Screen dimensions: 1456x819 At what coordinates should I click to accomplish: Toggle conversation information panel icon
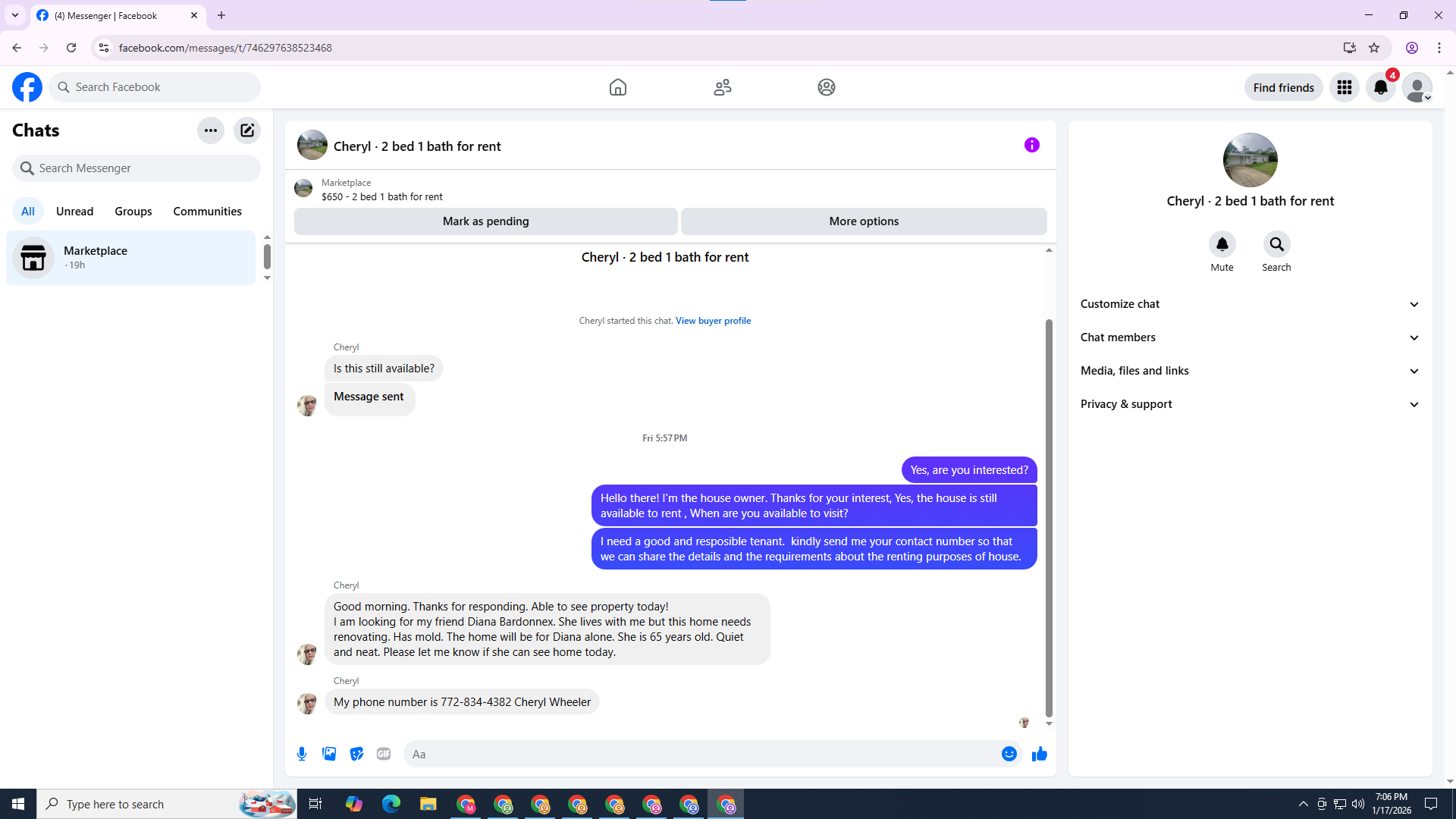(1031, 145)
